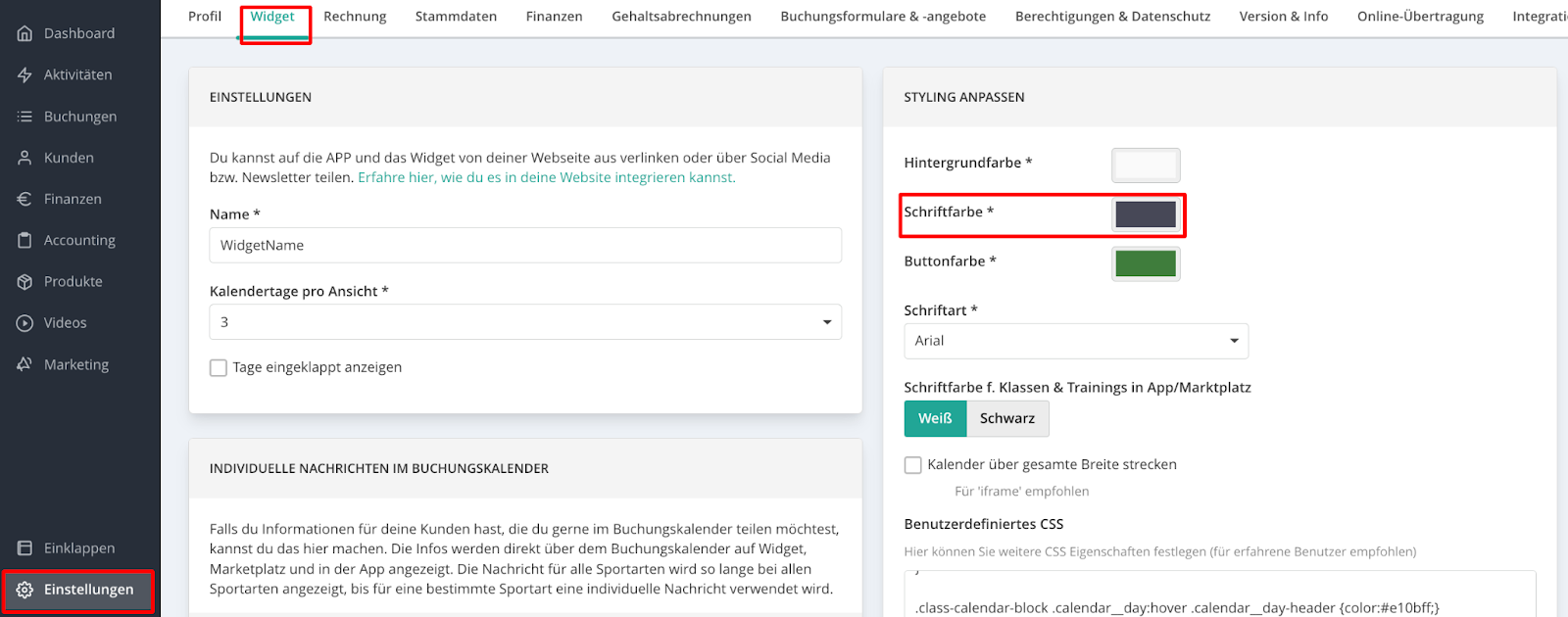Open the Gehaltsabrechnungen tab
1568x617 pixels.
coord(681,17)
